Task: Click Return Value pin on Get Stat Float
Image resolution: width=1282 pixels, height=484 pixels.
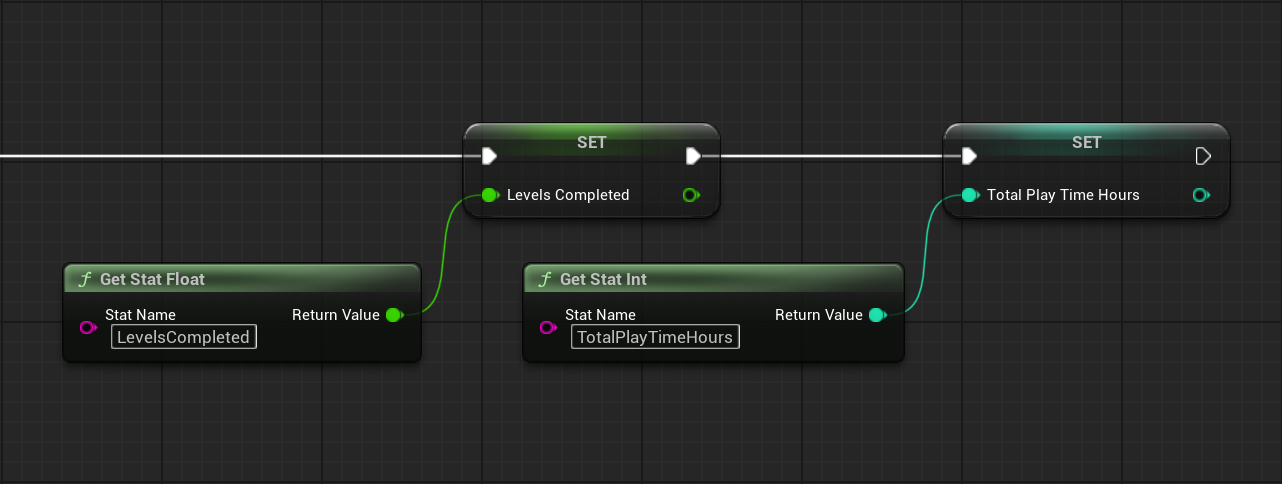Action: (x=393, y=315)
